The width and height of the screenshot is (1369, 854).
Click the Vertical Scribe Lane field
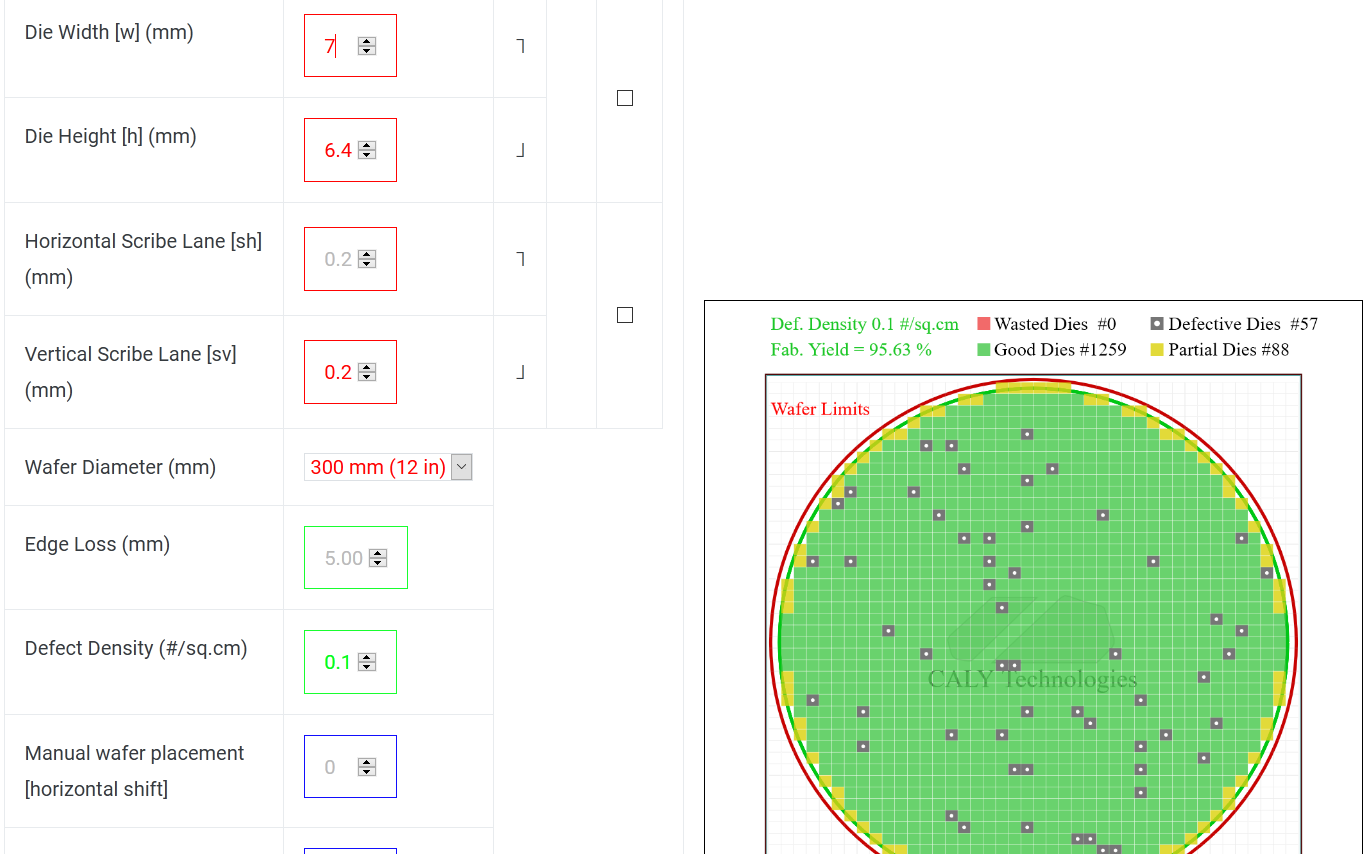coord(350,372)
